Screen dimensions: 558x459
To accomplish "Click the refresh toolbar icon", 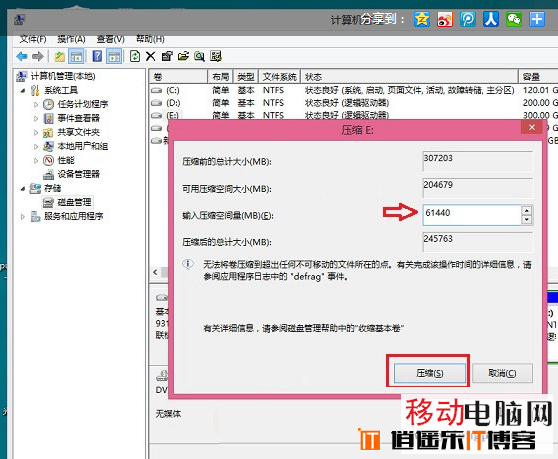I will 135,56.
